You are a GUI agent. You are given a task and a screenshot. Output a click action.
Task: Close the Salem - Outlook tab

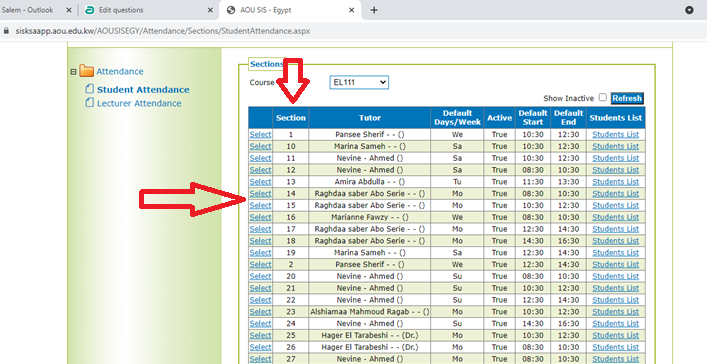(69, 10)
